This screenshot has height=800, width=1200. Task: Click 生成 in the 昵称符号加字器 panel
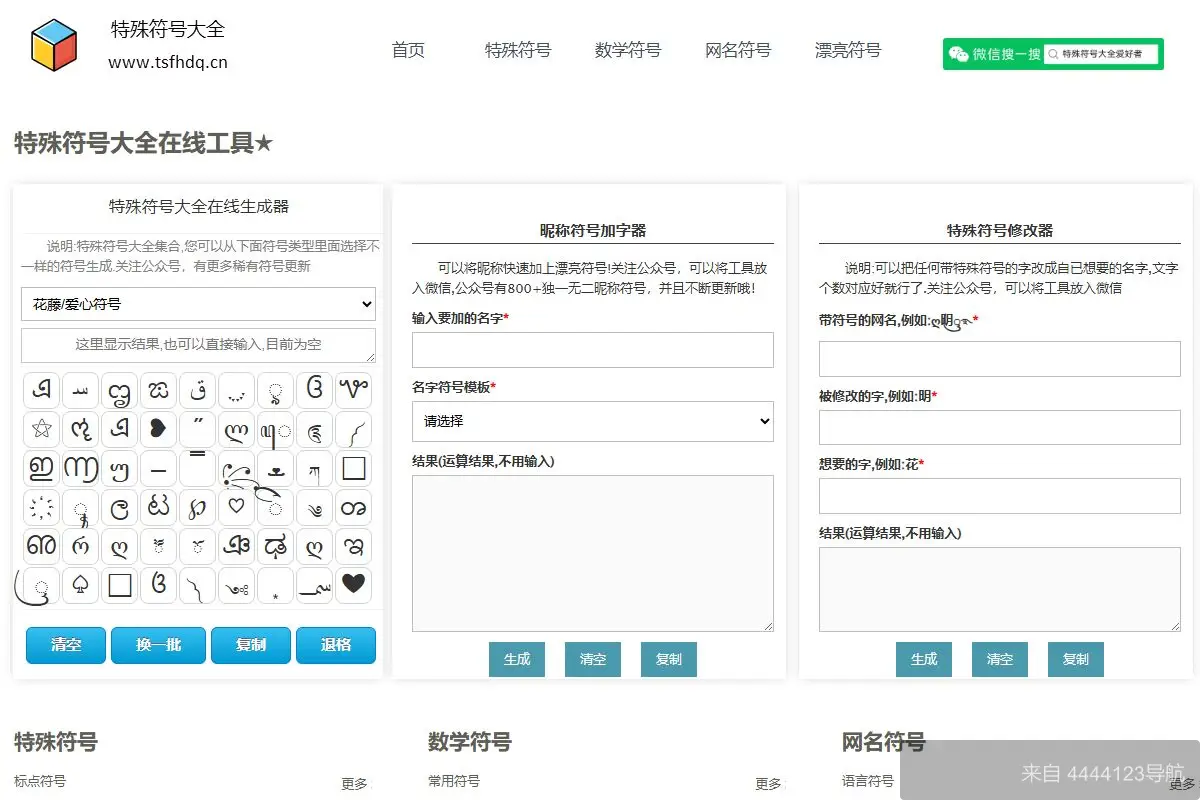(517, 659)
